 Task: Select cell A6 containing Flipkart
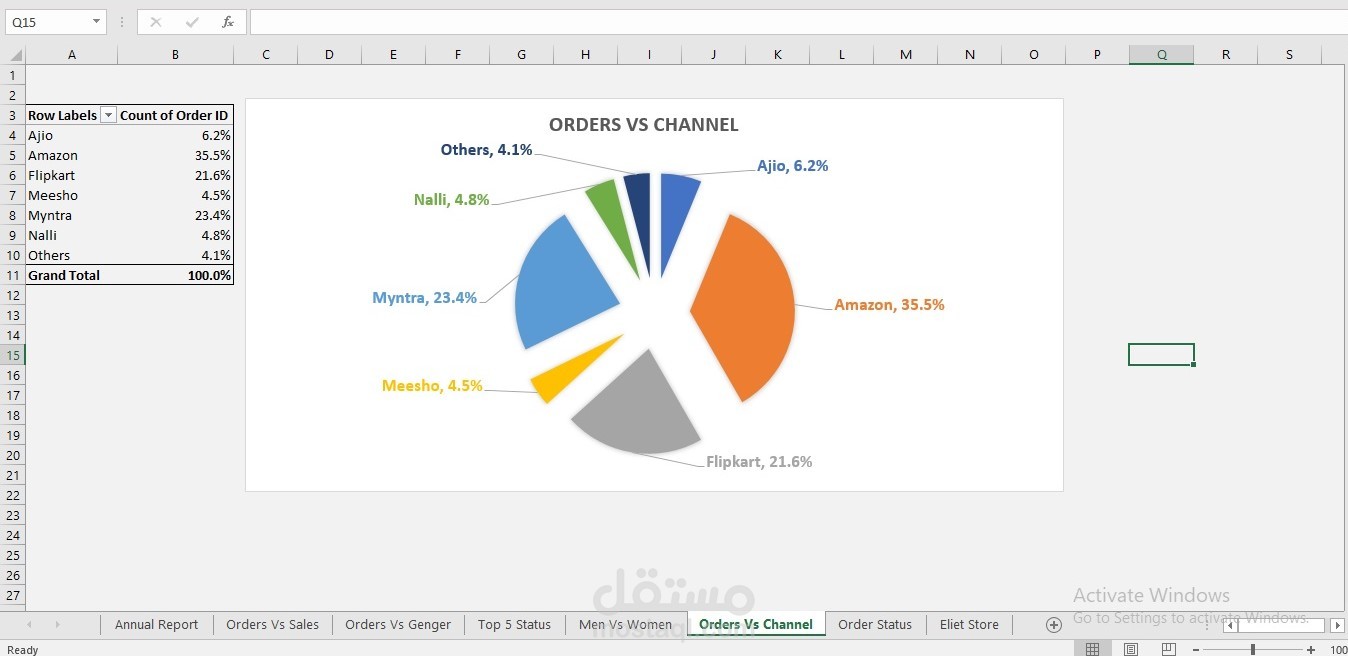(x=71, y=175)
